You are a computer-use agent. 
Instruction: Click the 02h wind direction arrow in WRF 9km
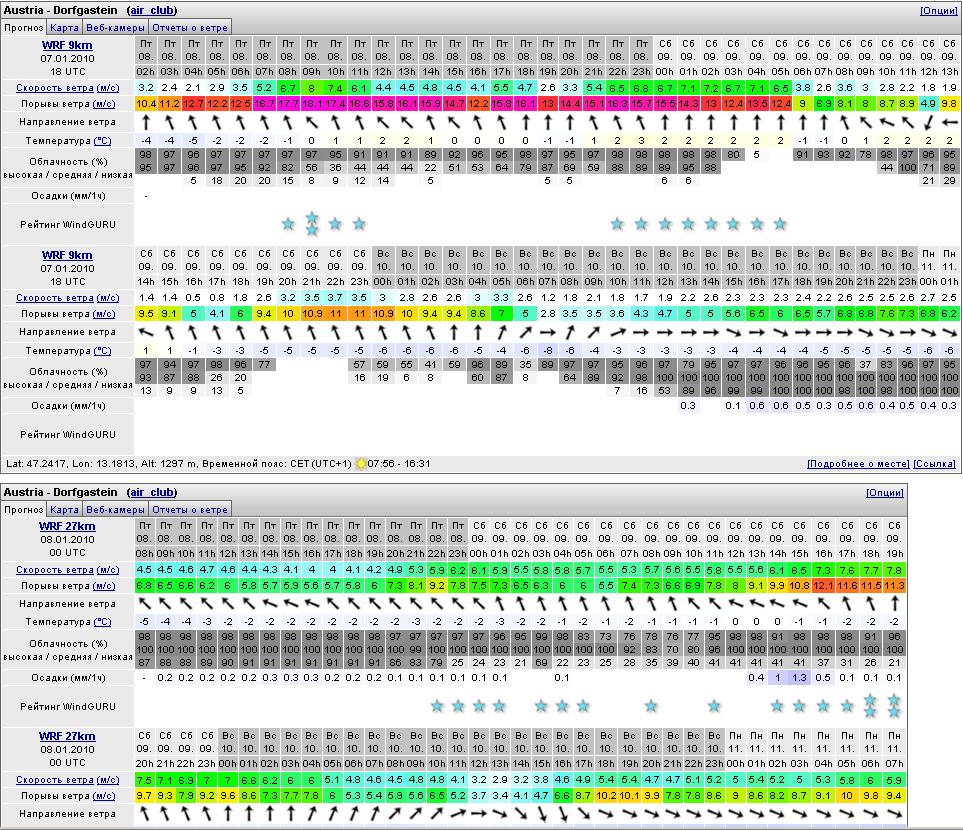coord(146,122)
